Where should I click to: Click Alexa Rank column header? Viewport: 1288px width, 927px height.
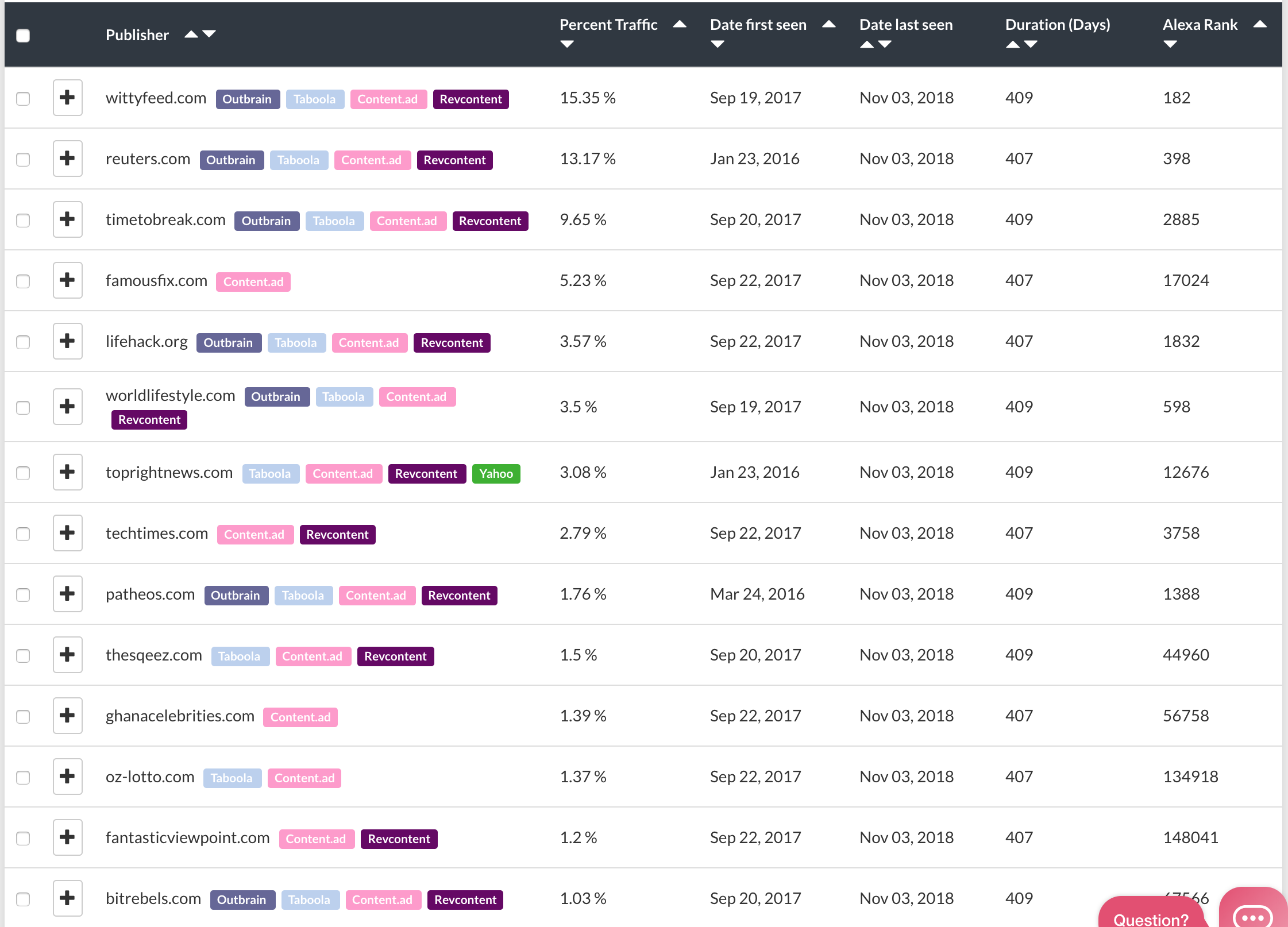tap(1200, 25)
